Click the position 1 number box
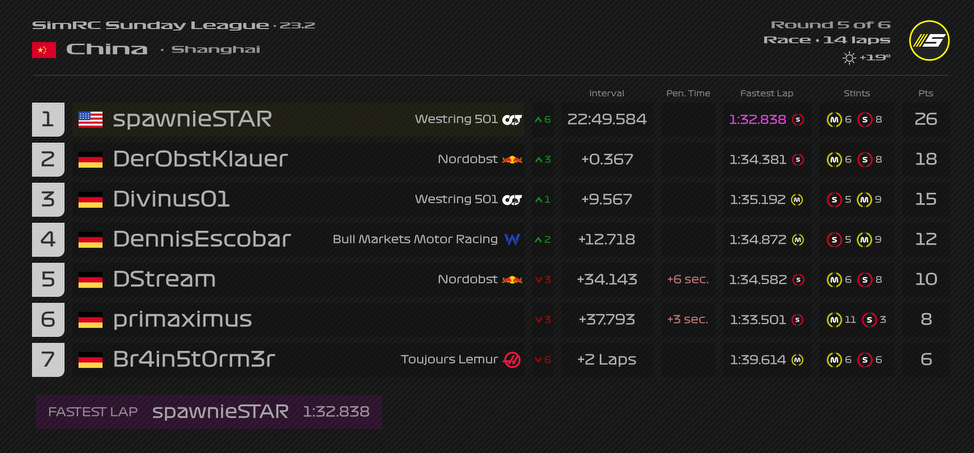Viewport: 974px width, 453px height. coord(48,120)
